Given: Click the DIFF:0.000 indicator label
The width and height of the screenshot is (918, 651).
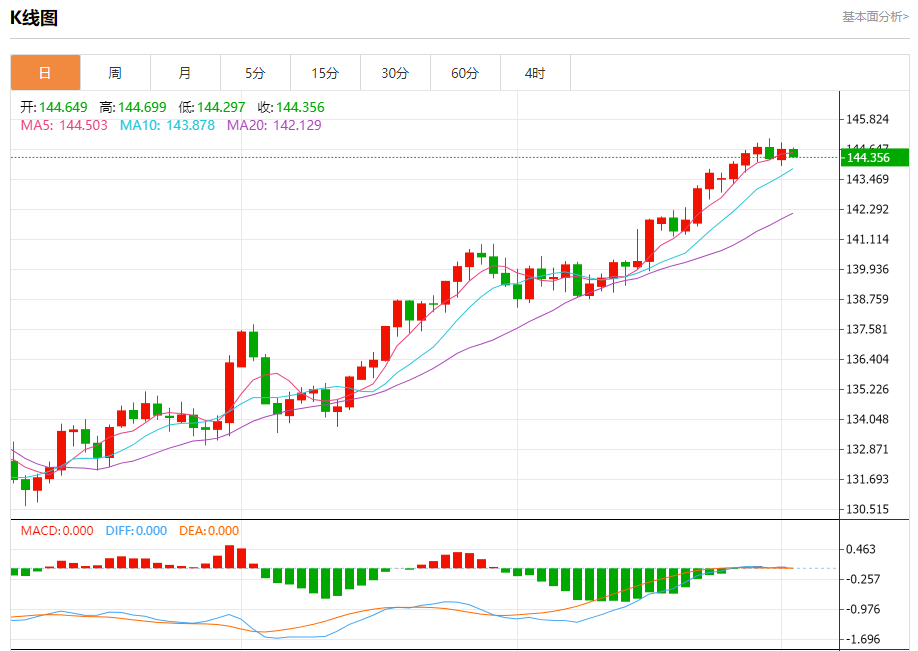Looking at the screenshot, I should point(136,531).
